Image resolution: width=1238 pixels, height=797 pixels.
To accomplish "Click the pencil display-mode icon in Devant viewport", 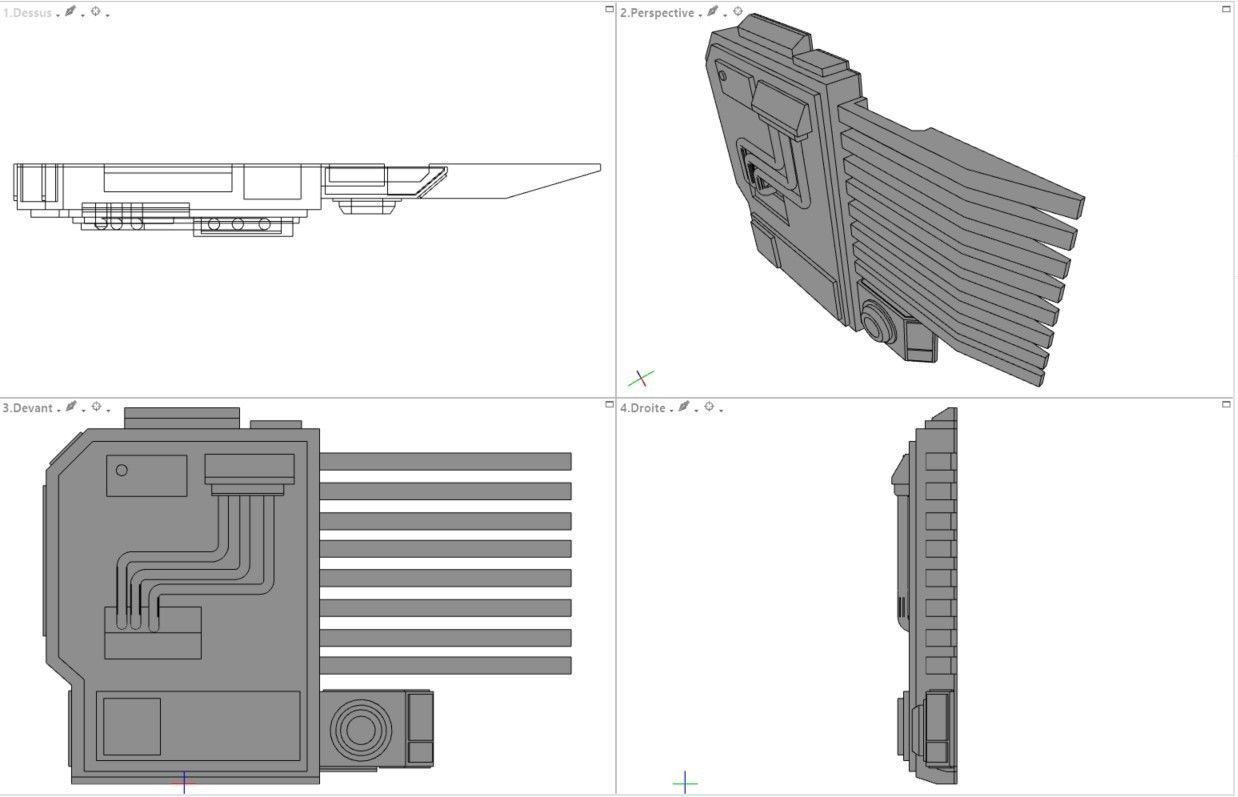I will tap(72, 407).
